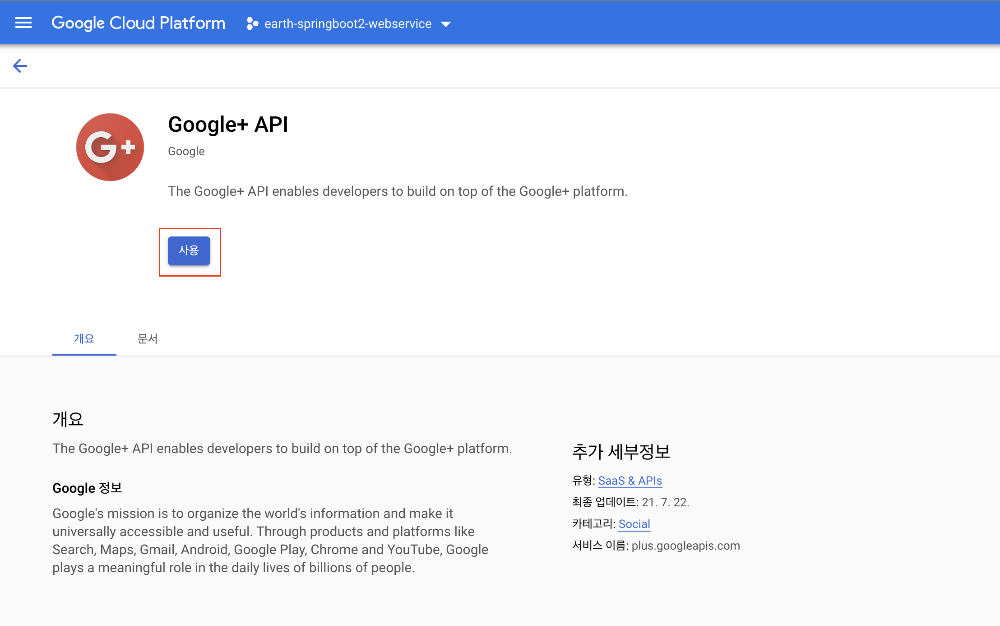Image resolution: width=1000 pixels, height=626 pixels.
Task: Click the API description under the title
Action: (x=398, y=191)
